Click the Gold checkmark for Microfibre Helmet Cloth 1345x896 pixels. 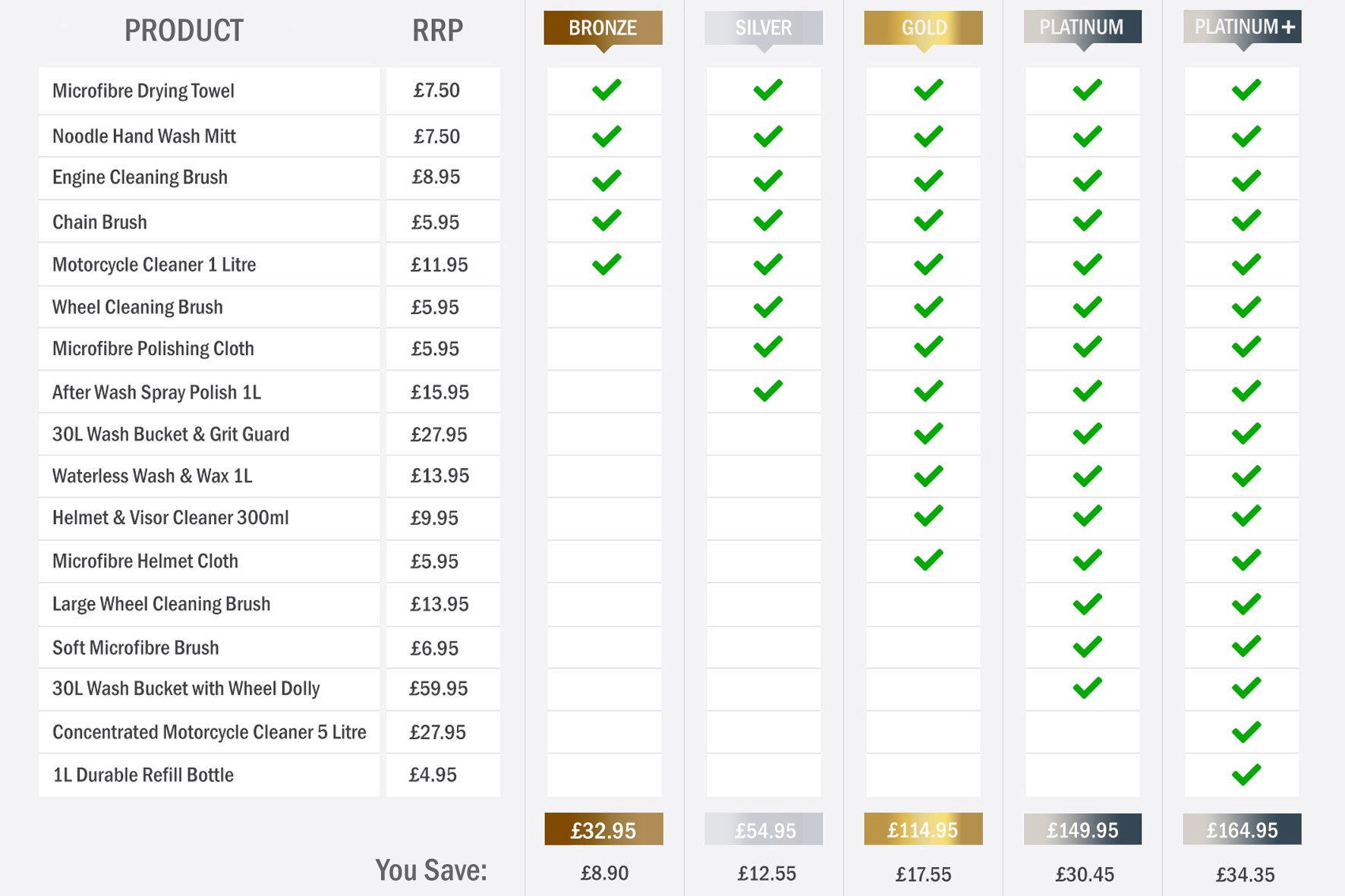point(928,561)
